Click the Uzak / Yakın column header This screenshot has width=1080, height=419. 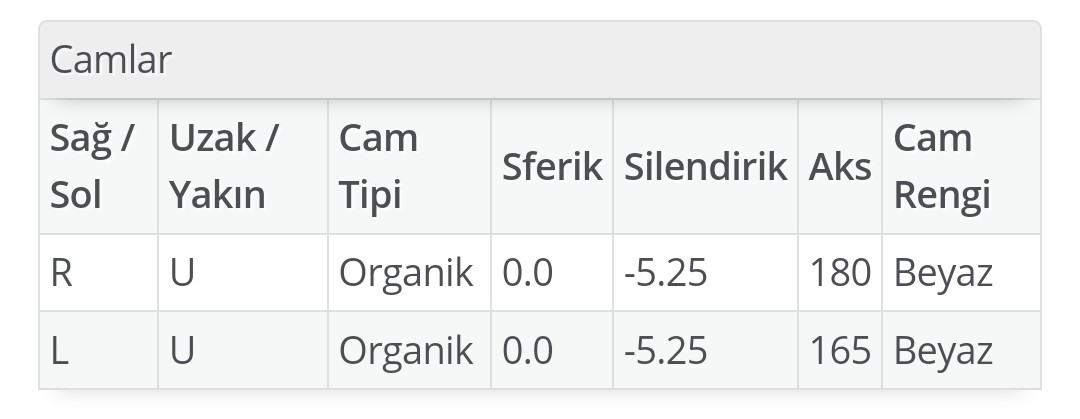(224, 166)
